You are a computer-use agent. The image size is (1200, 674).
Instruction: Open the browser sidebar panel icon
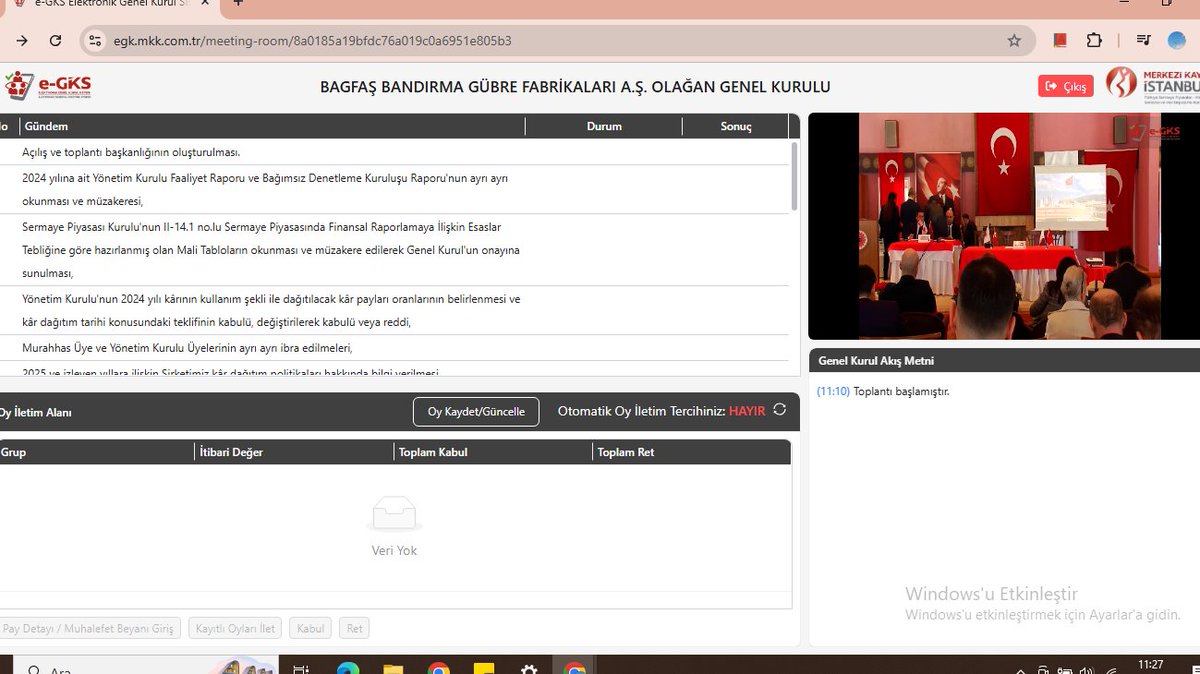[x=1143, y=40]
